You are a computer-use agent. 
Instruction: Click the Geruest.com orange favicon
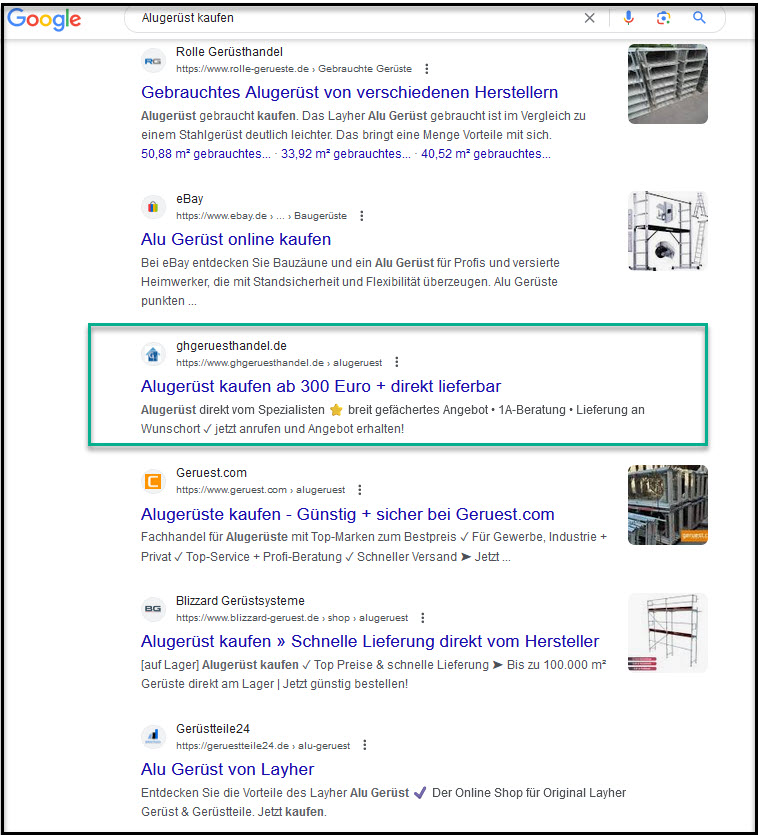153,481
